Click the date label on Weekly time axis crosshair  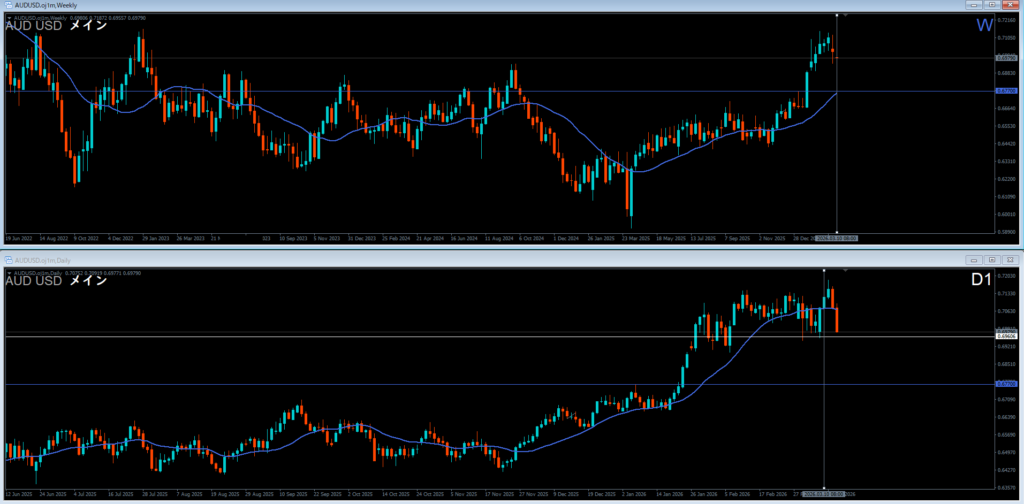[x=836, y=239]
